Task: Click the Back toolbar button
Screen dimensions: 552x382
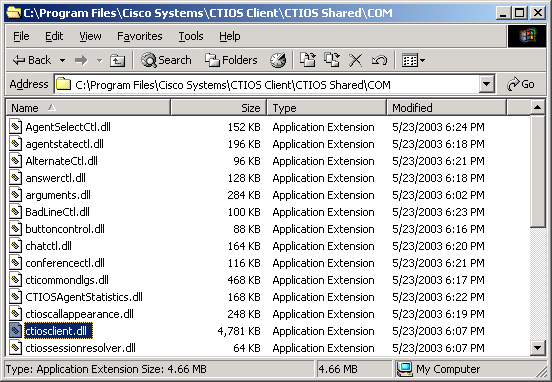Action: (32, 60)
